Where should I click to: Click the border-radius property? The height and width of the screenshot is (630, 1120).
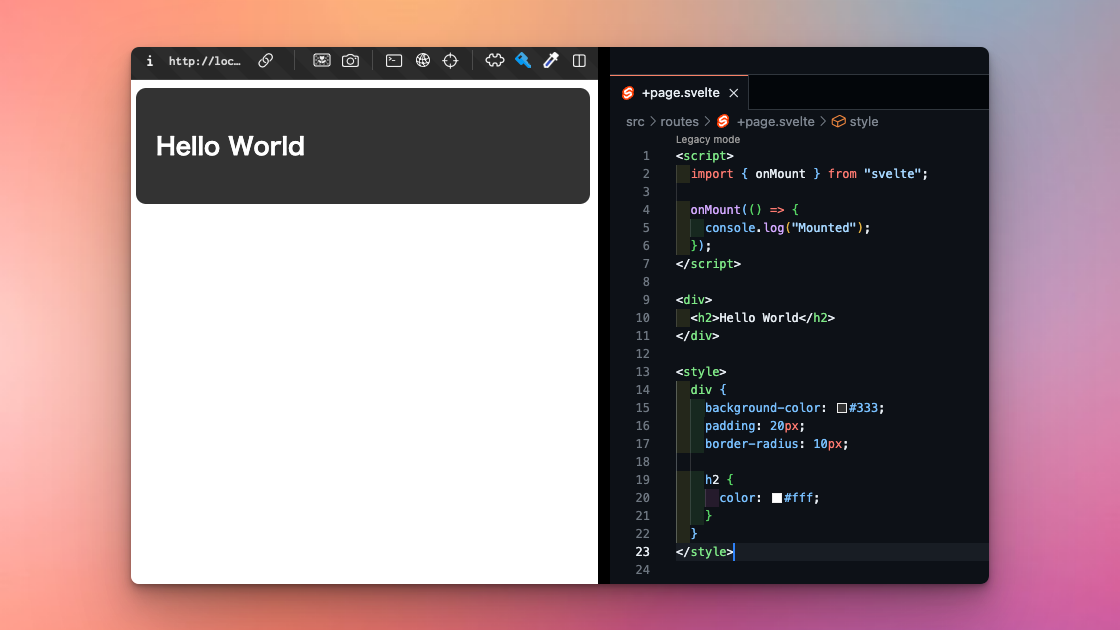click(x=751, y=444)
